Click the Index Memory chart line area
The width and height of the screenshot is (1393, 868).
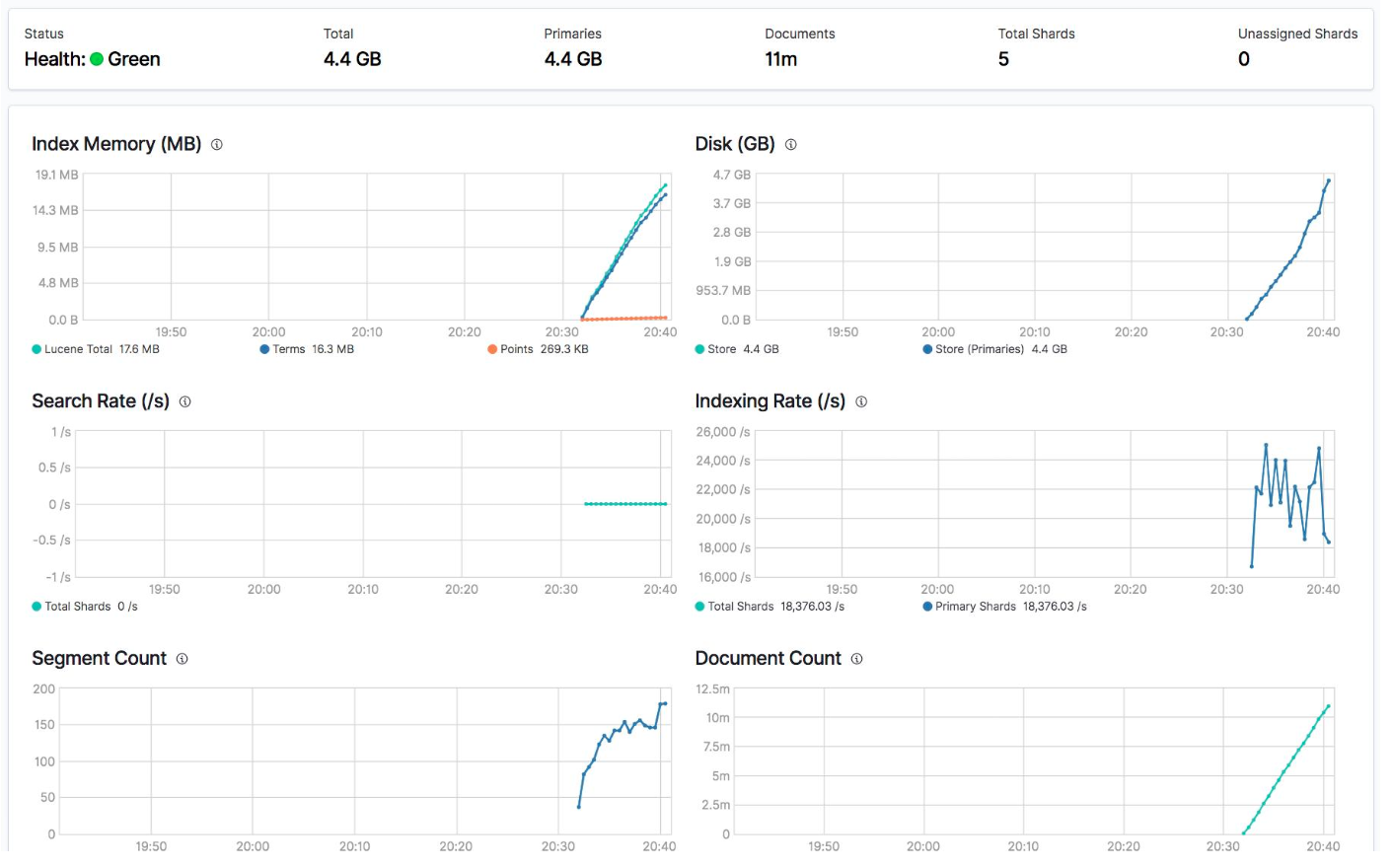pyautogui.click(x=376, y=247)
